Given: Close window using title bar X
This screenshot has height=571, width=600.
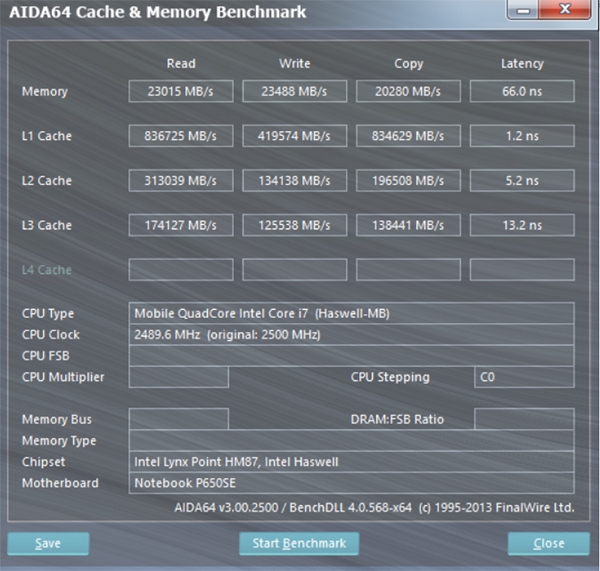Looking at the screenshot, I should (565, 10).
